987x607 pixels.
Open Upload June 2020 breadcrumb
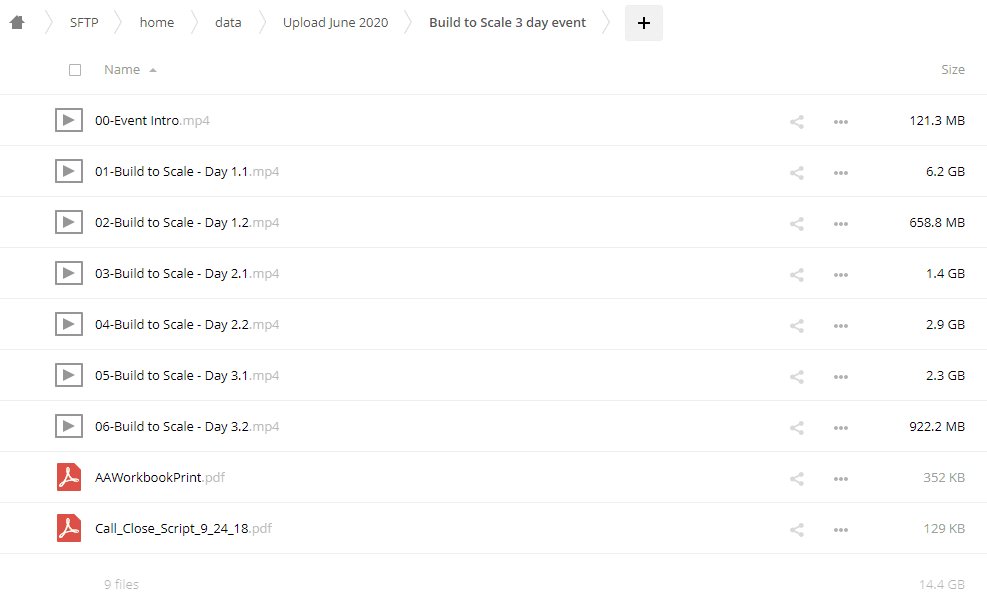click(x=336, y=23)
